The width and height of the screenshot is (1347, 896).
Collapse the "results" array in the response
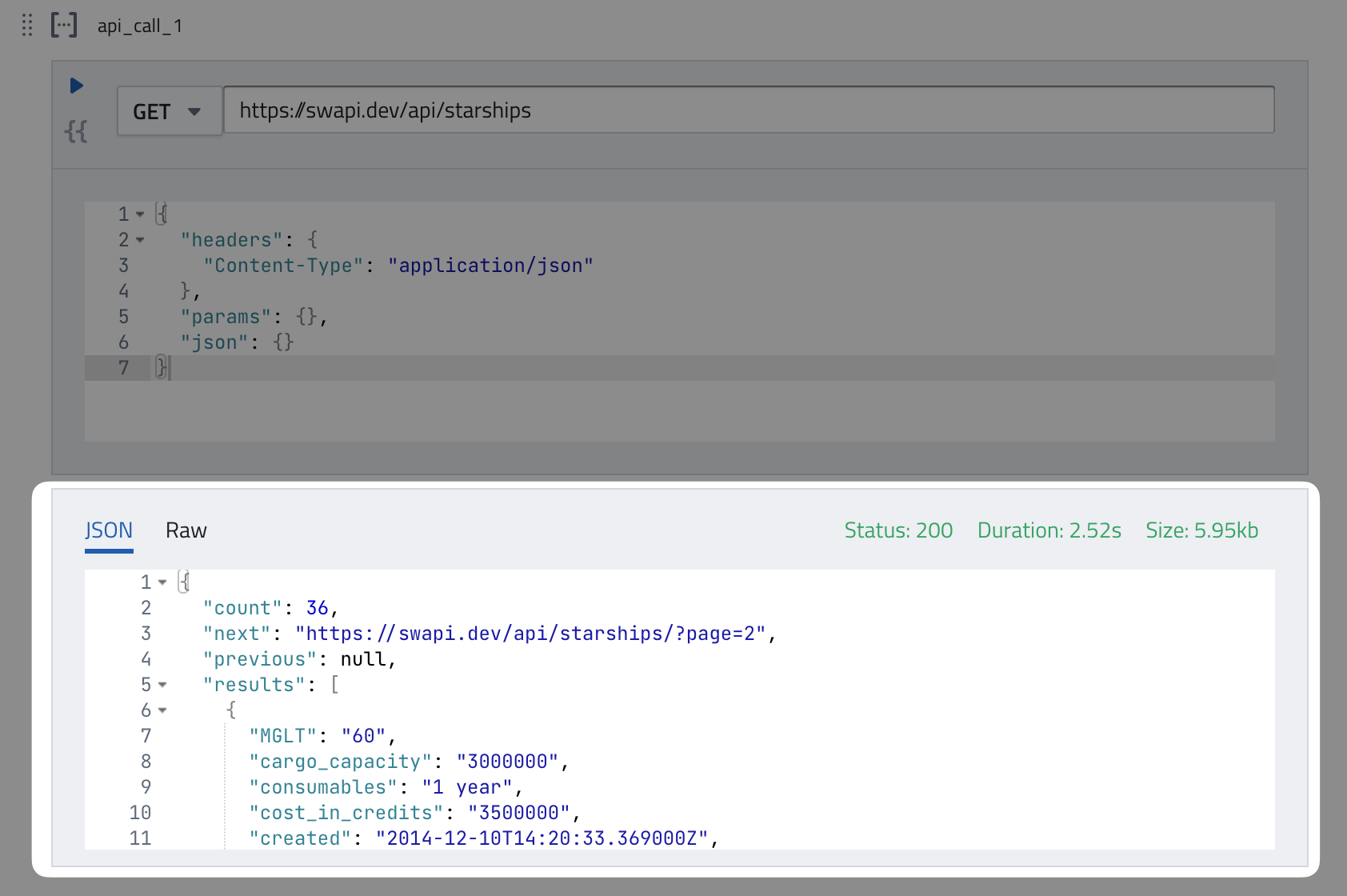[162, 685]
